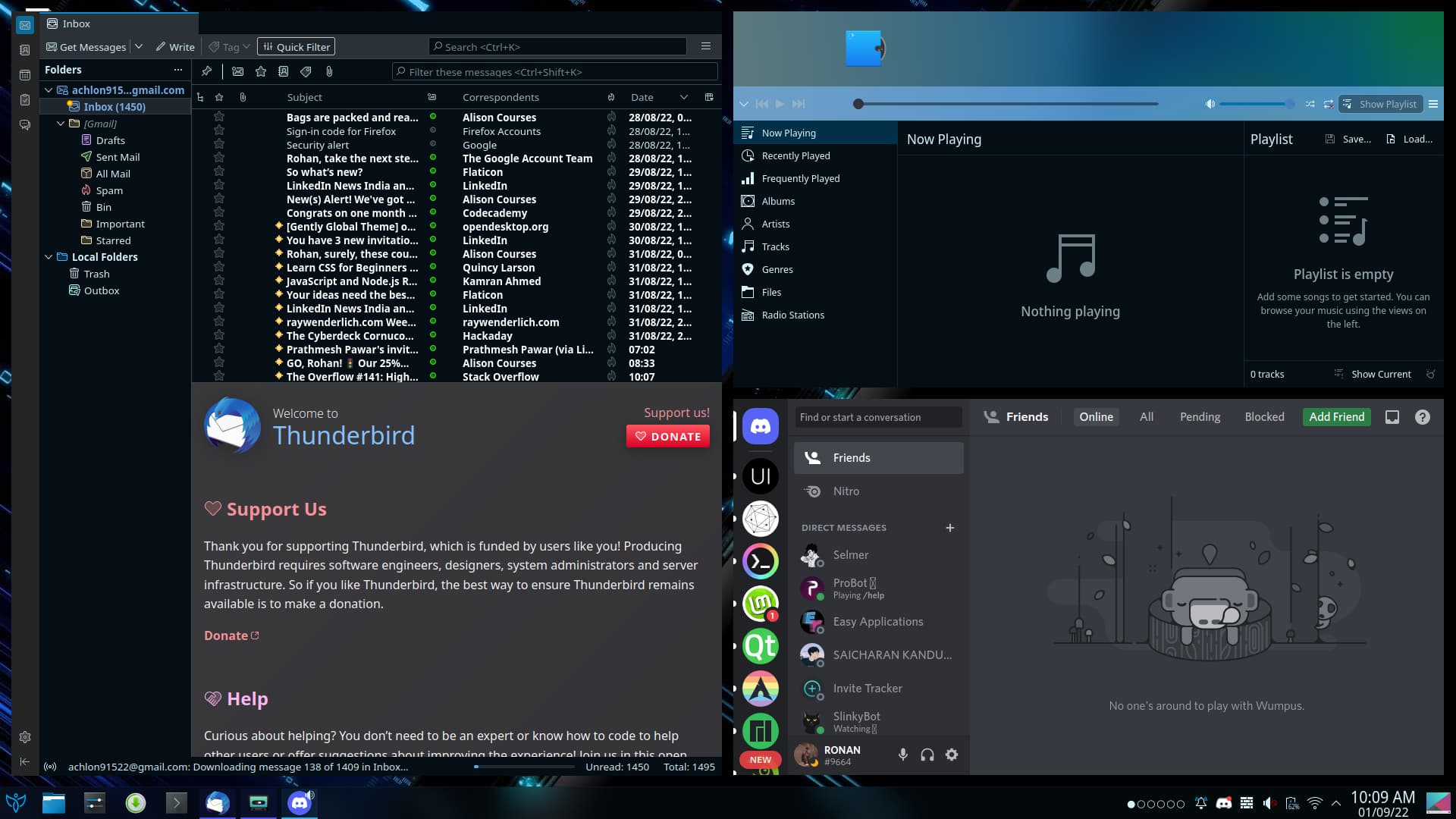1456x819 pixels.
Task: Sort messages by the Date column
Action: pyautogui.click(x=658, y=97)
